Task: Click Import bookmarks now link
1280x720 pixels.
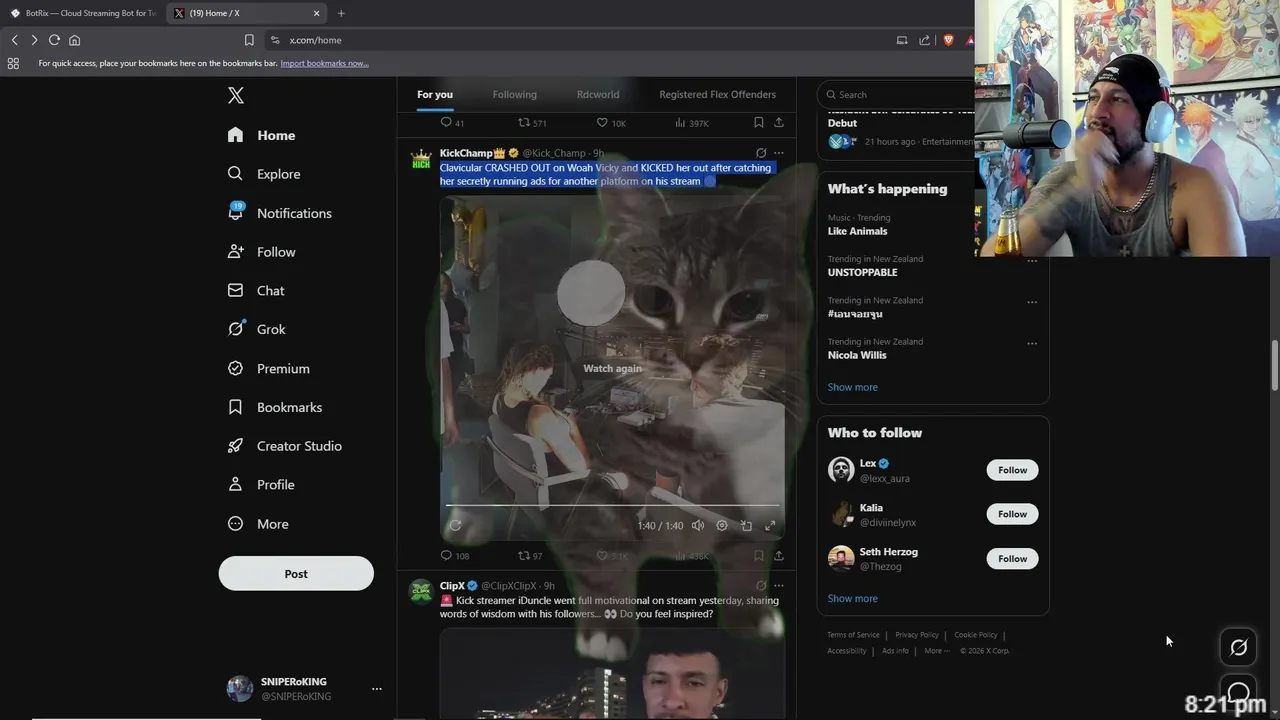Action: tap(324, 63)
